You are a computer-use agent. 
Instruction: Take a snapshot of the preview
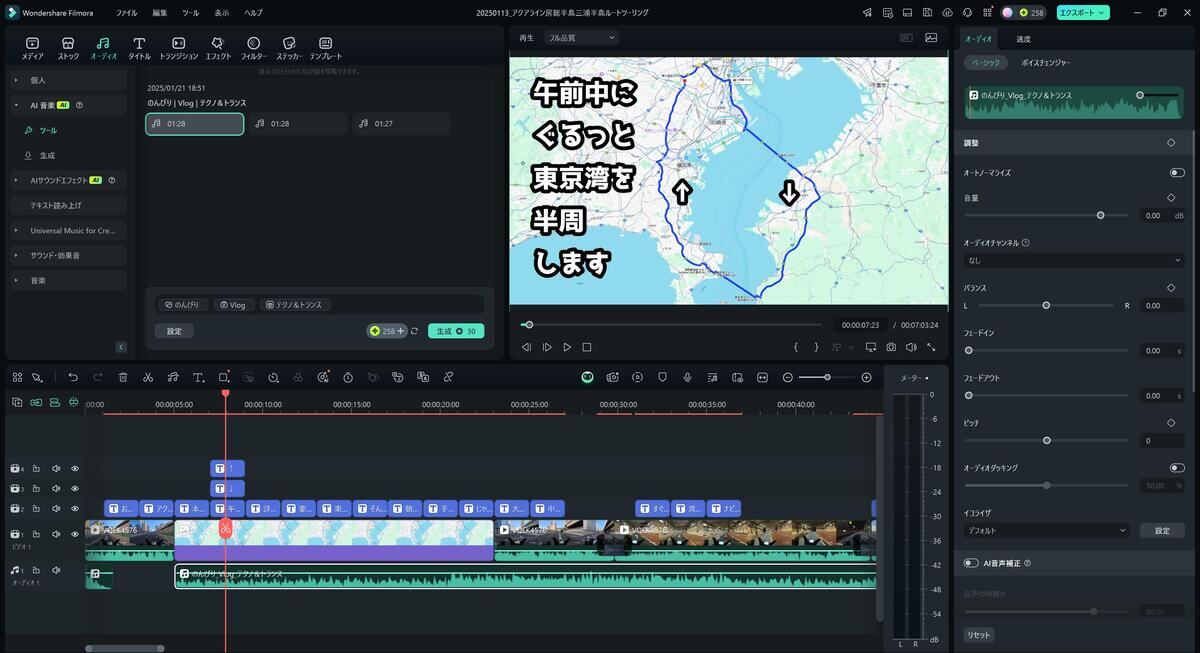pyautogui.click(x=891, y=347)
